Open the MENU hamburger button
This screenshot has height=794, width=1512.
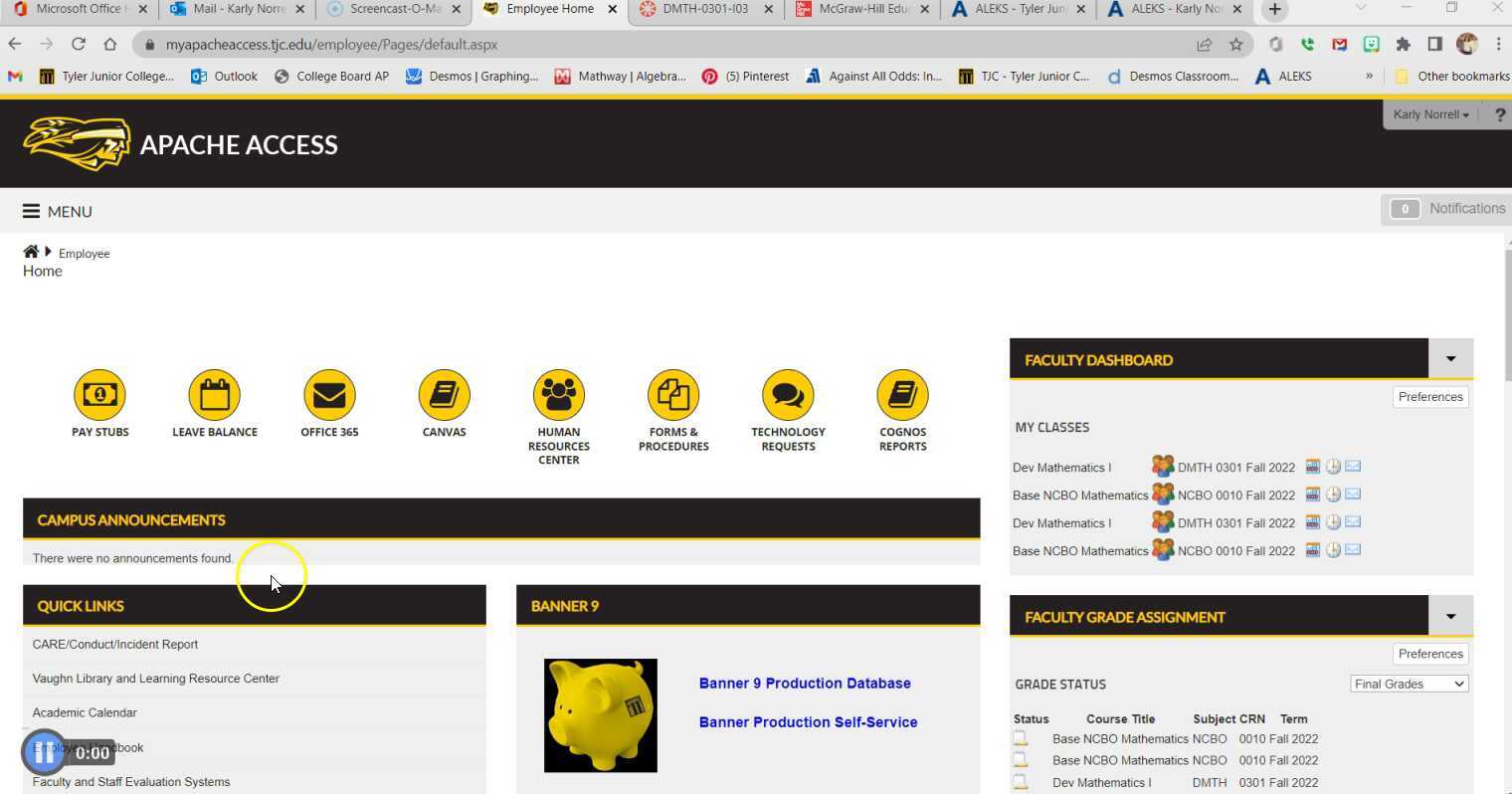click(x=58, y=211)
